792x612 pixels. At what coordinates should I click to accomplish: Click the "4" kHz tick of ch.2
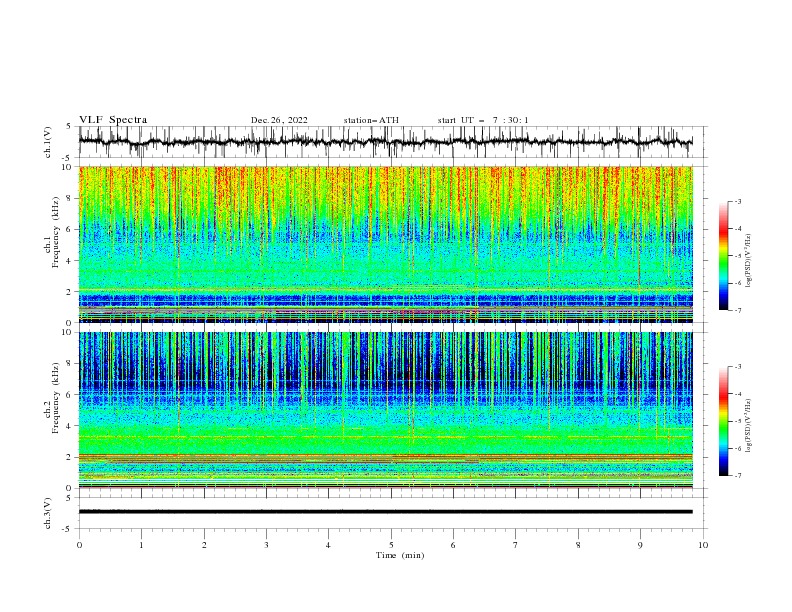tap(70, 426)
